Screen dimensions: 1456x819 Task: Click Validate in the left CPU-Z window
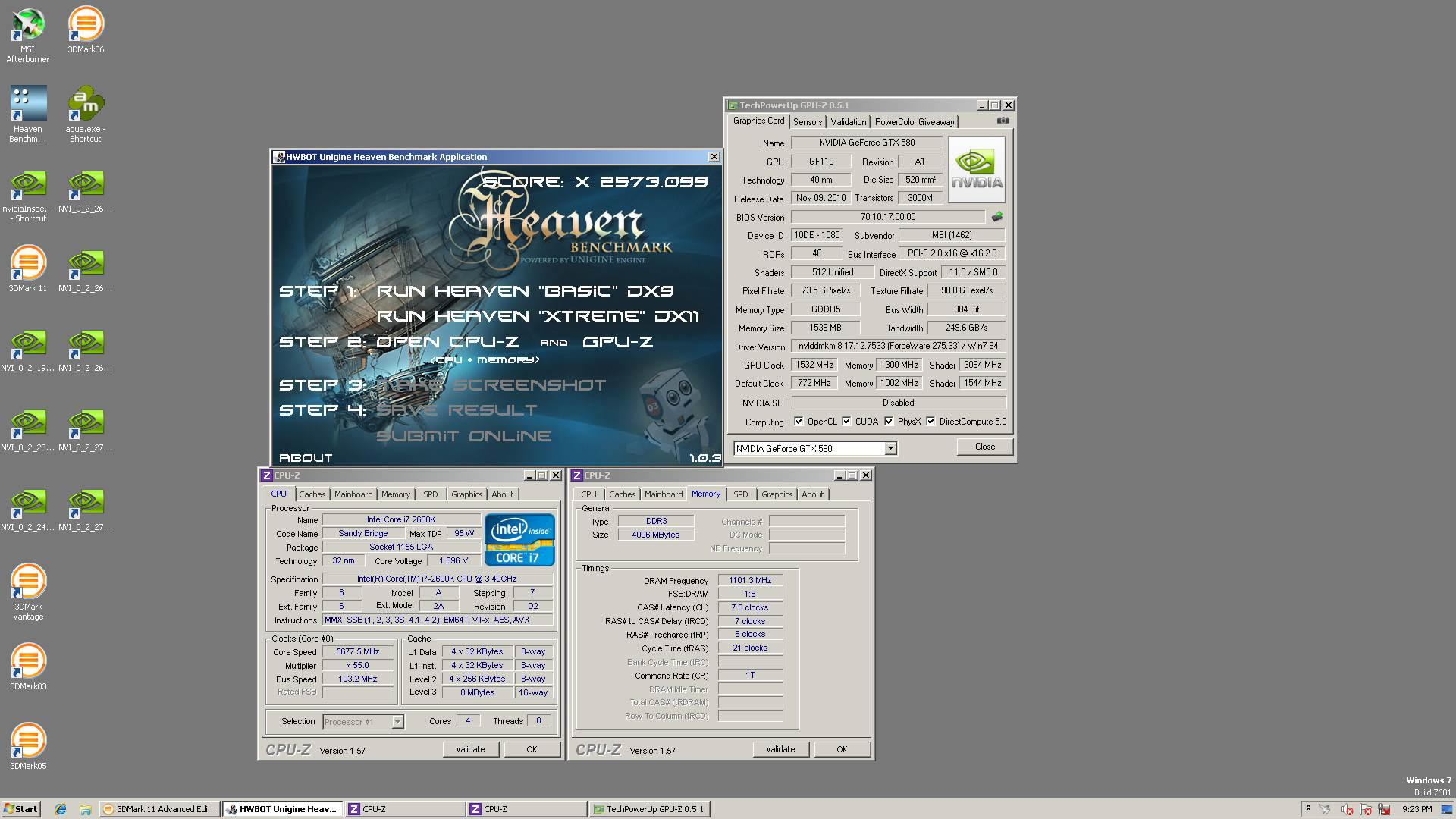[x=470, y=749]
